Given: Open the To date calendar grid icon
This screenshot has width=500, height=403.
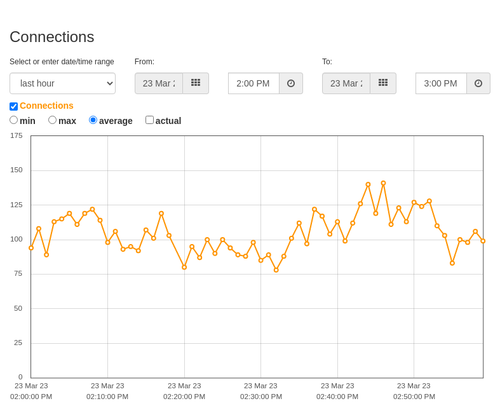Looking at the screenshot, I should [x=383, y=83].
